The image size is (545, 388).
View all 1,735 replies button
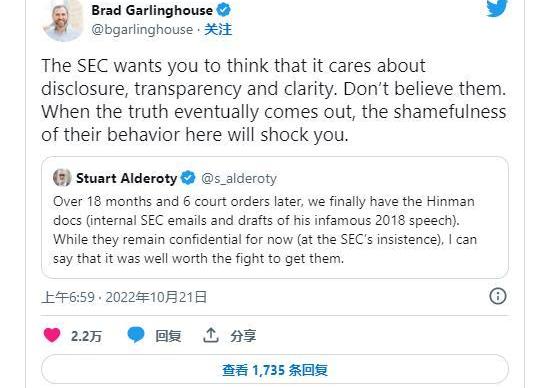pyautogui.click(x=275, y=369)
